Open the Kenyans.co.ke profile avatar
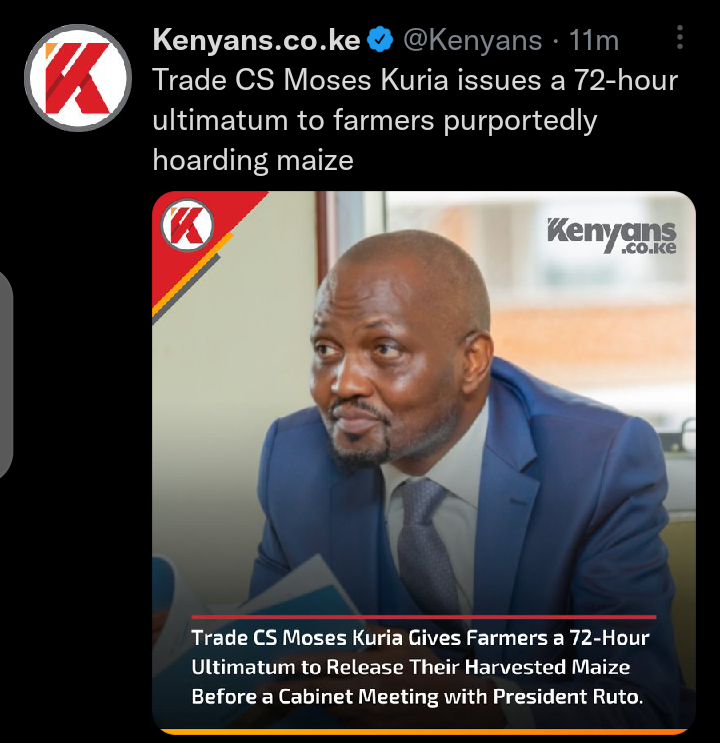The width and height of the screenshot is (720, 743). (78, 78)
